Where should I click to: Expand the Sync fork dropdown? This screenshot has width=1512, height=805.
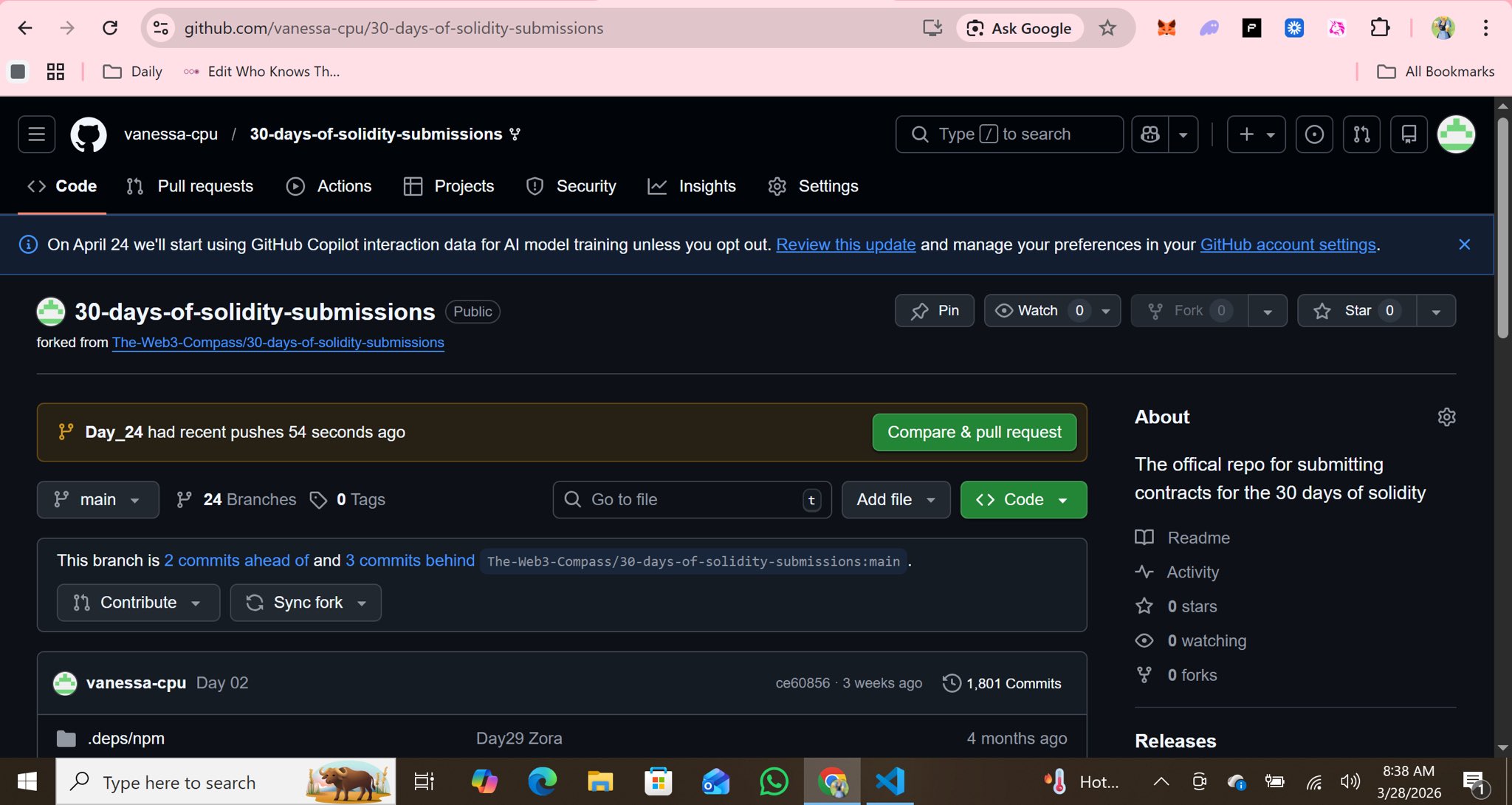click(306, 603)
